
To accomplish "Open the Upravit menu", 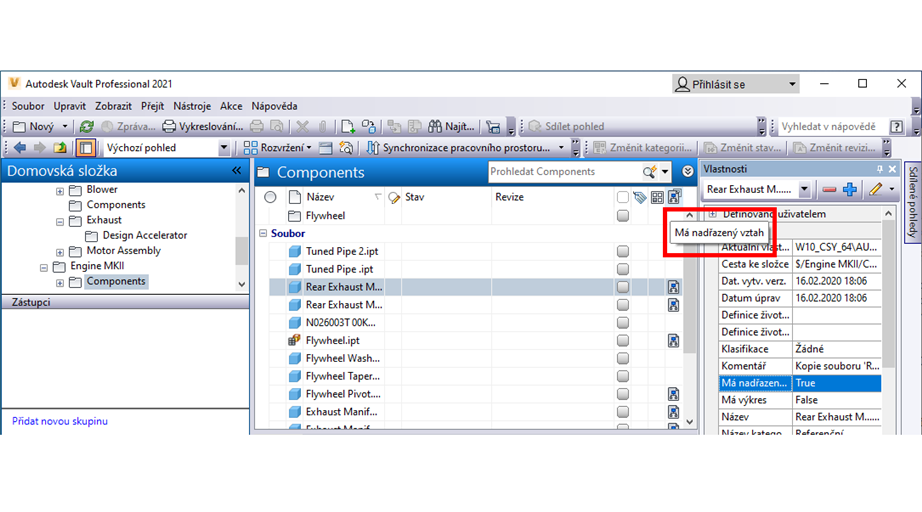I will point(69,106).
